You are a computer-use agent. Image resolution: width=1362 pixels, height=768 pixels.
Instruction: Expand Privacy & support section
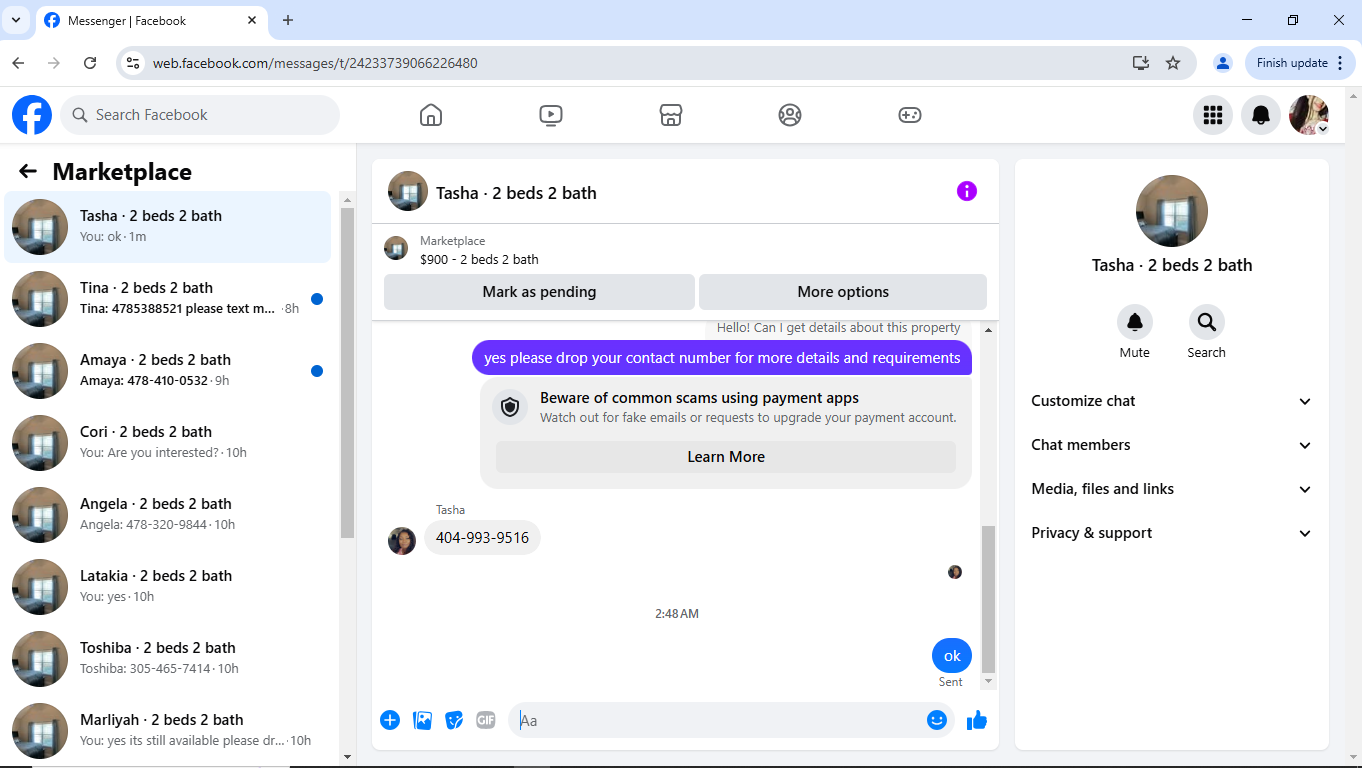point(1172,533)
